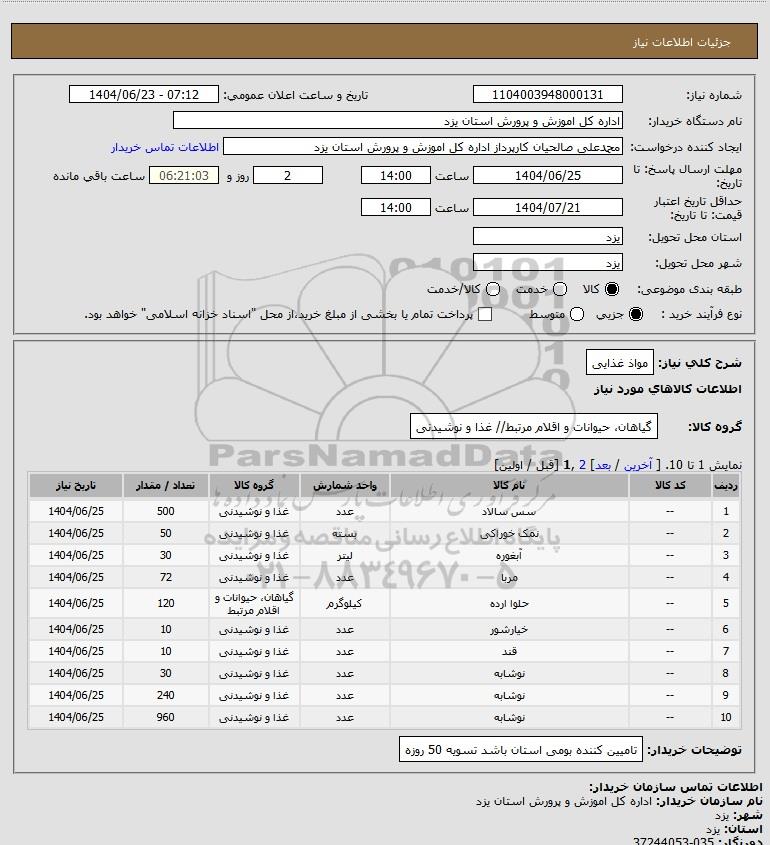This screenshot has height=845, width=770.
Task: Toggle the Islamic treasury payment checkbox
Action: 485,314
